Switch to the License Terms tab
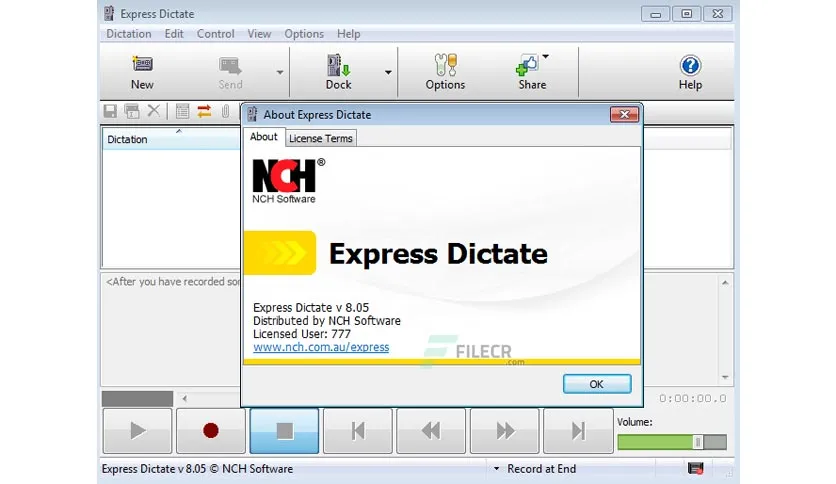The height and width of the screenshot is (484, 836). 321,139
